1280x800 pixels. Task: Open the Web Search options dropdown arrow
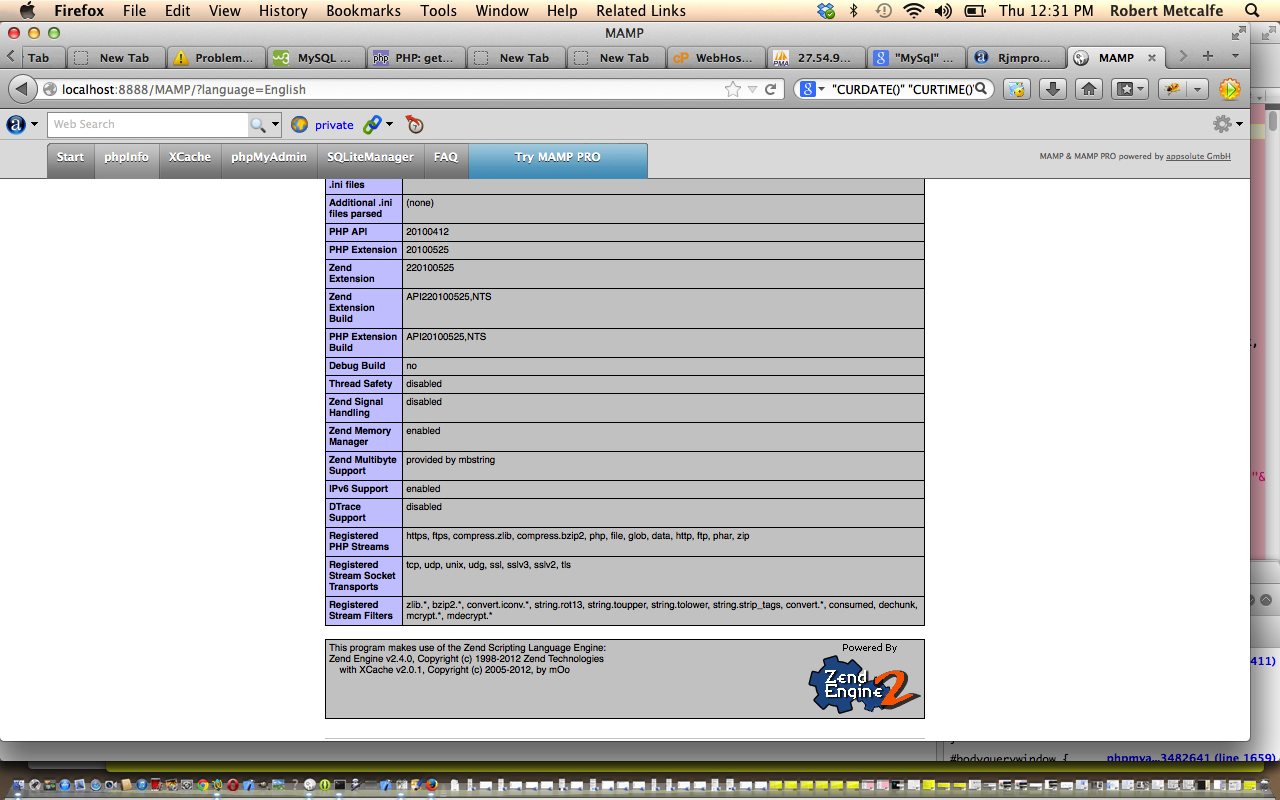276,125
